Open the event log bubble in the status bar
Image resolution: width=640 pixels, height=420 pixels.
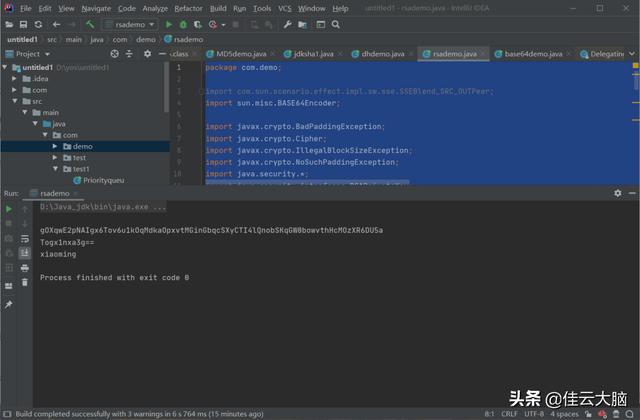coord(630,414)
